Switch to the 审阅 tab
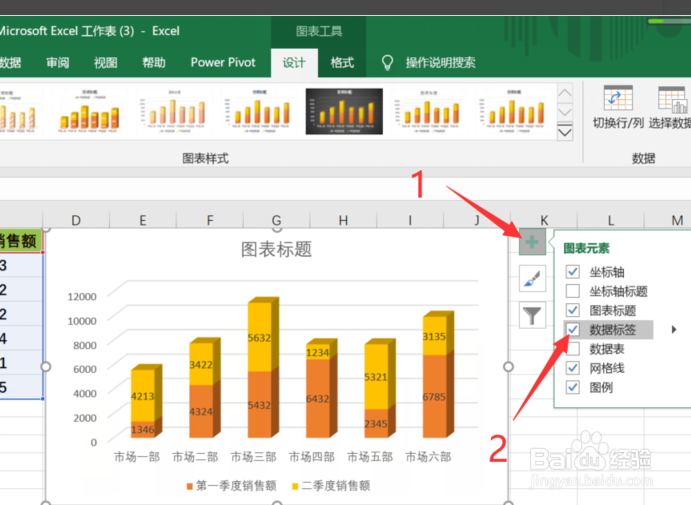 point(58,63)
